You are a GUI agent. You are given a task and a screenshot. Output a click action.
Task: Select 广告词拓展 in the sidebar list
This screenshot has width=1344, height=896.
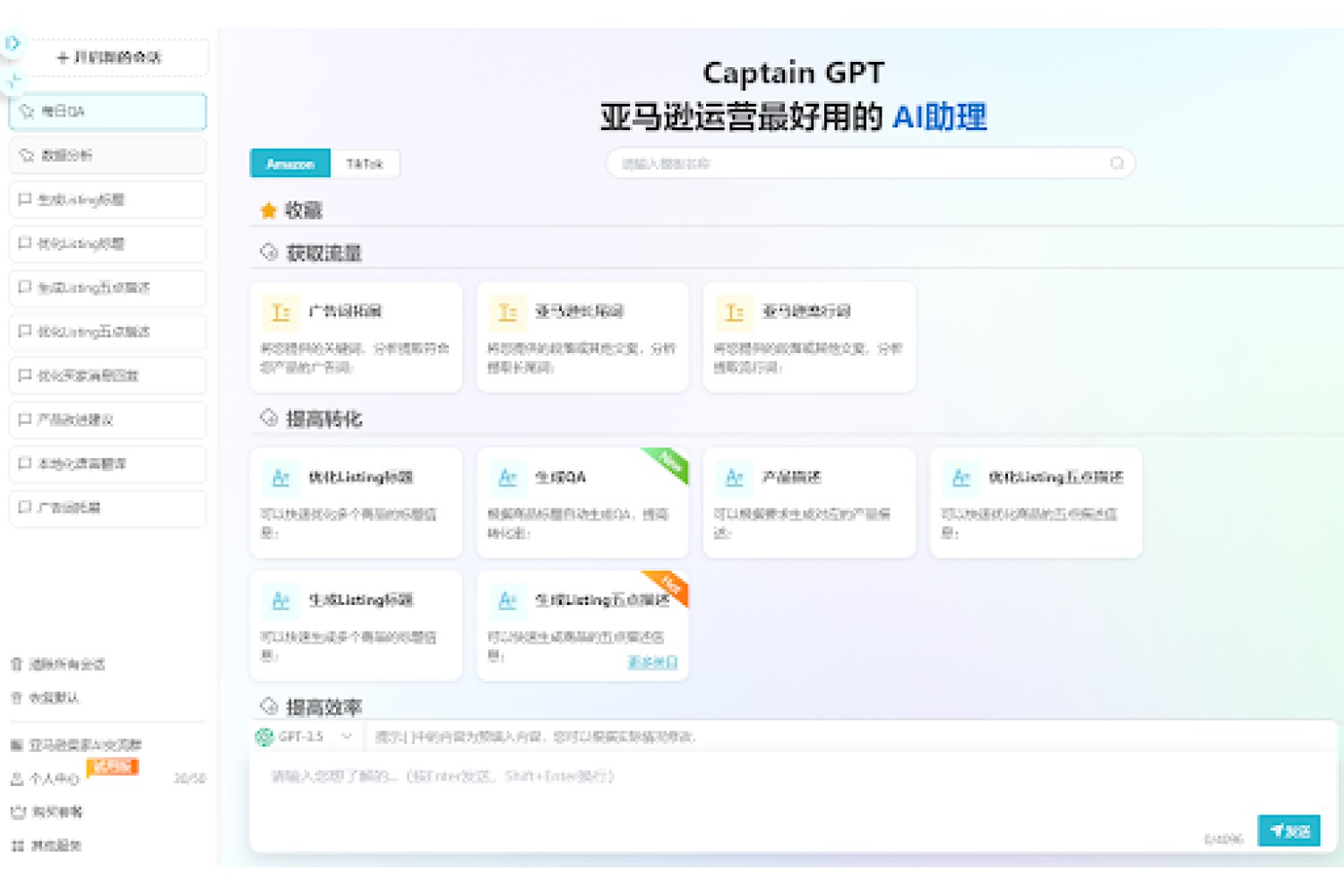point(108,507)
